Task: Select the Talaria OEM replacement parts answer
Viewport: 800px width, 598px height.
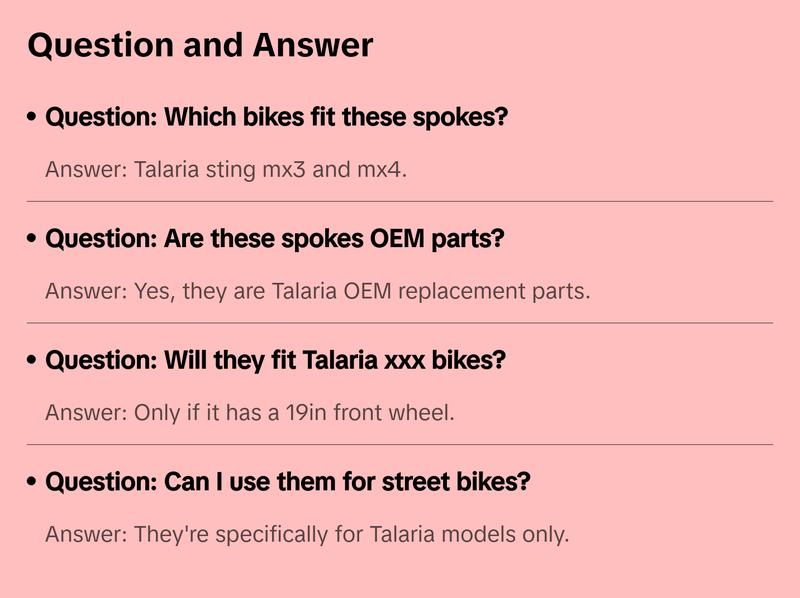Action: 318,292
